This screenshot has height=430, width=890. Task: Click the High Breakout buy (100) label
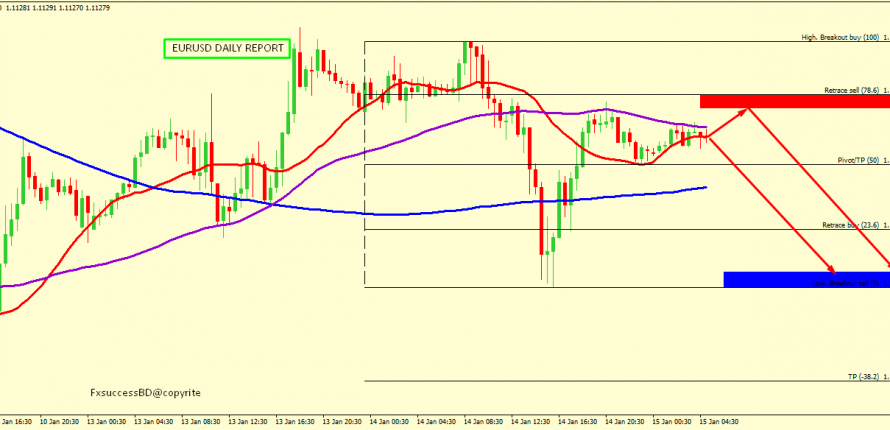click(840, 38)
